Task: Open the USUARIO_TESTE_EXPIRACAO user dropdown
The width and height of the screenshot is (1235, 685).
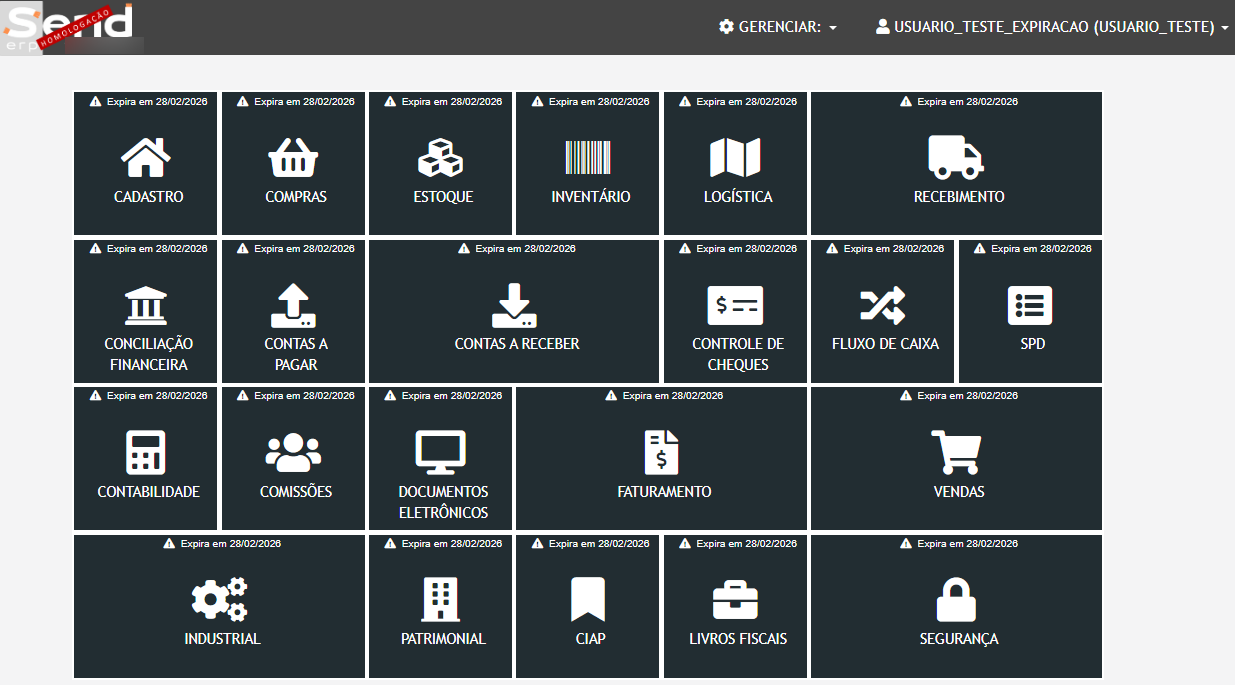Action: (x=1052, y=27)
